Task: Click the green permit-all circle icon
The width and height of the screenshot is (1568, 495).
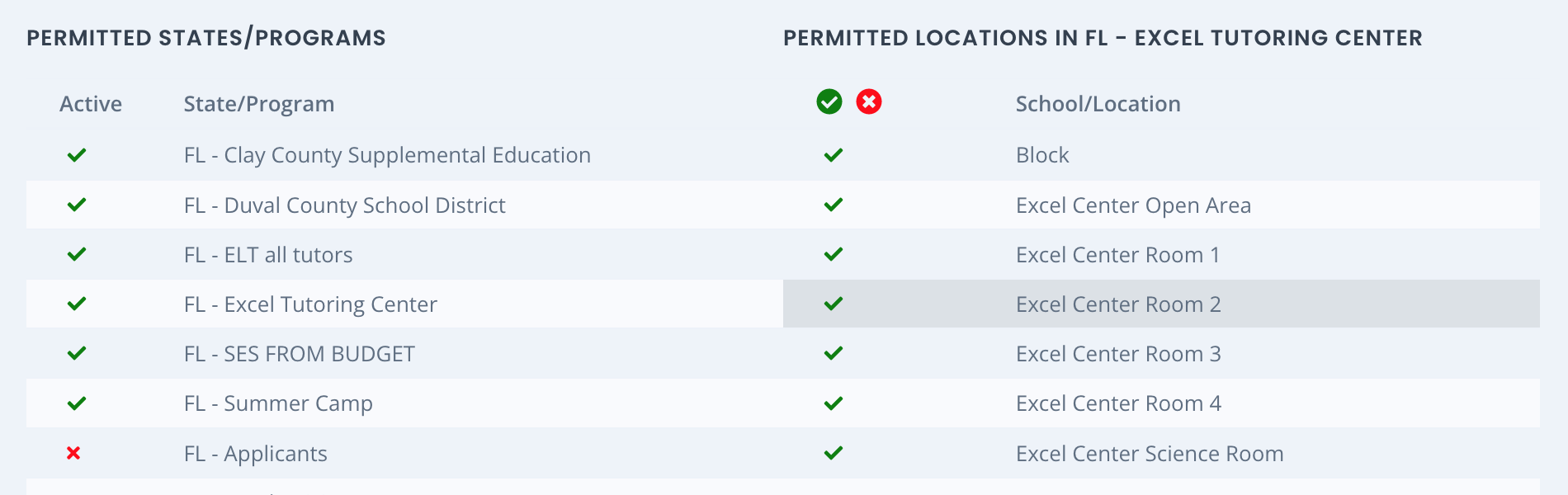Action: [829, 101]
